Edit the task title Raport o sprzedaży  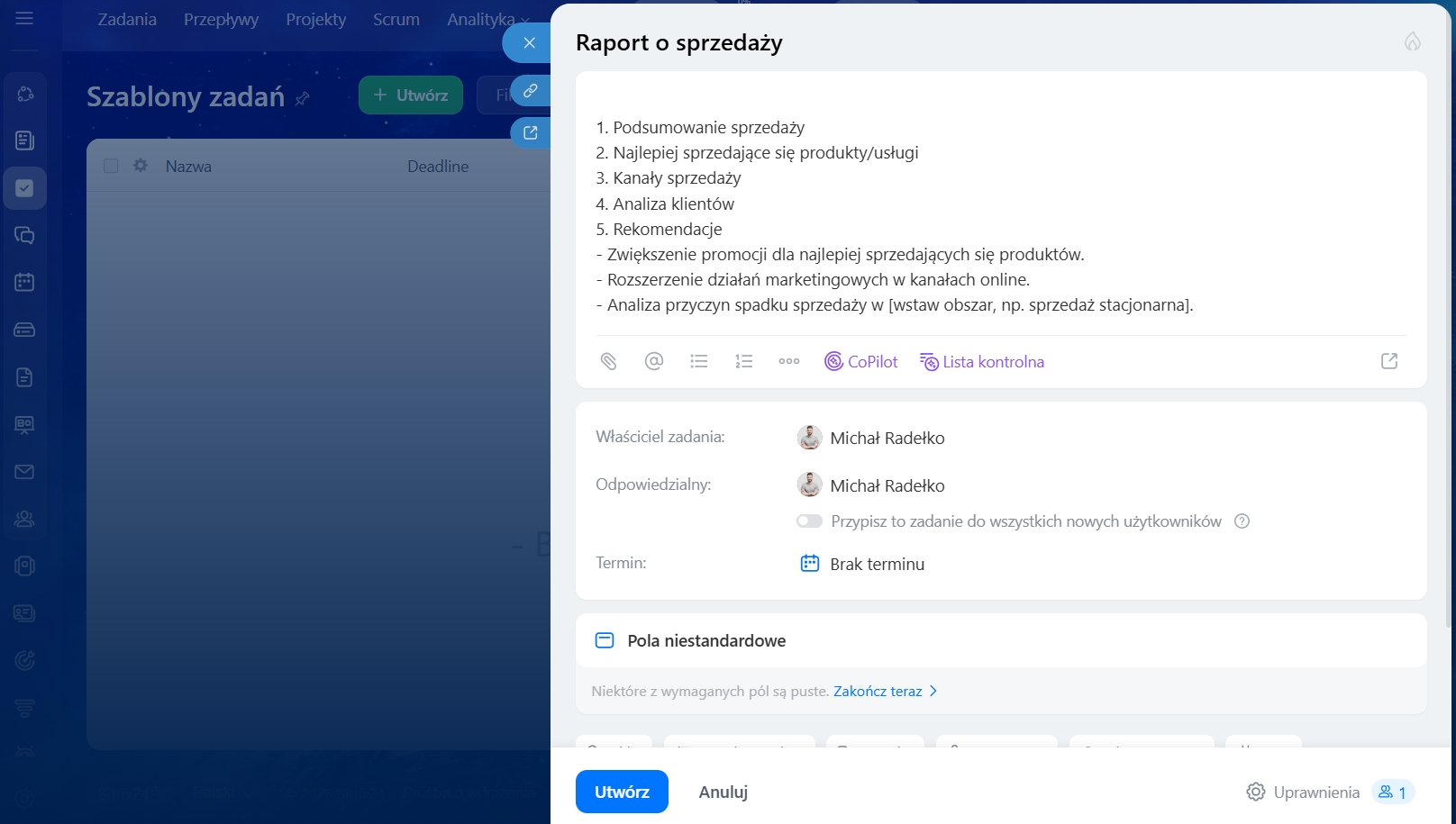(678, 42)
